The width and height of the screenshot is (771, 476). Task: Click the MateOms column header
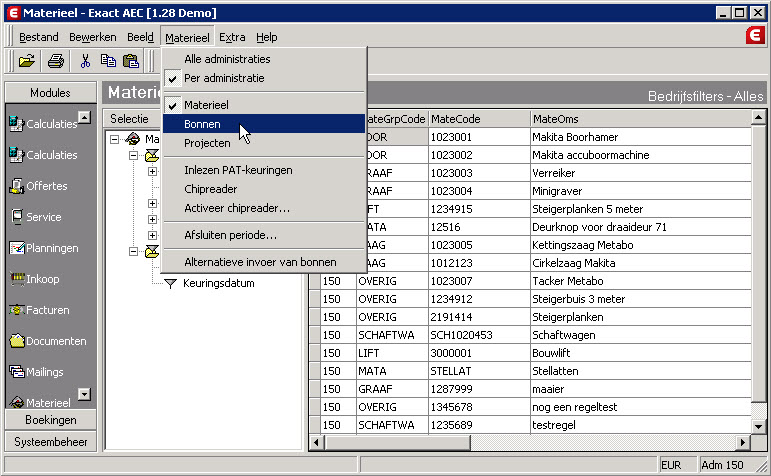[x=641, y=119]
